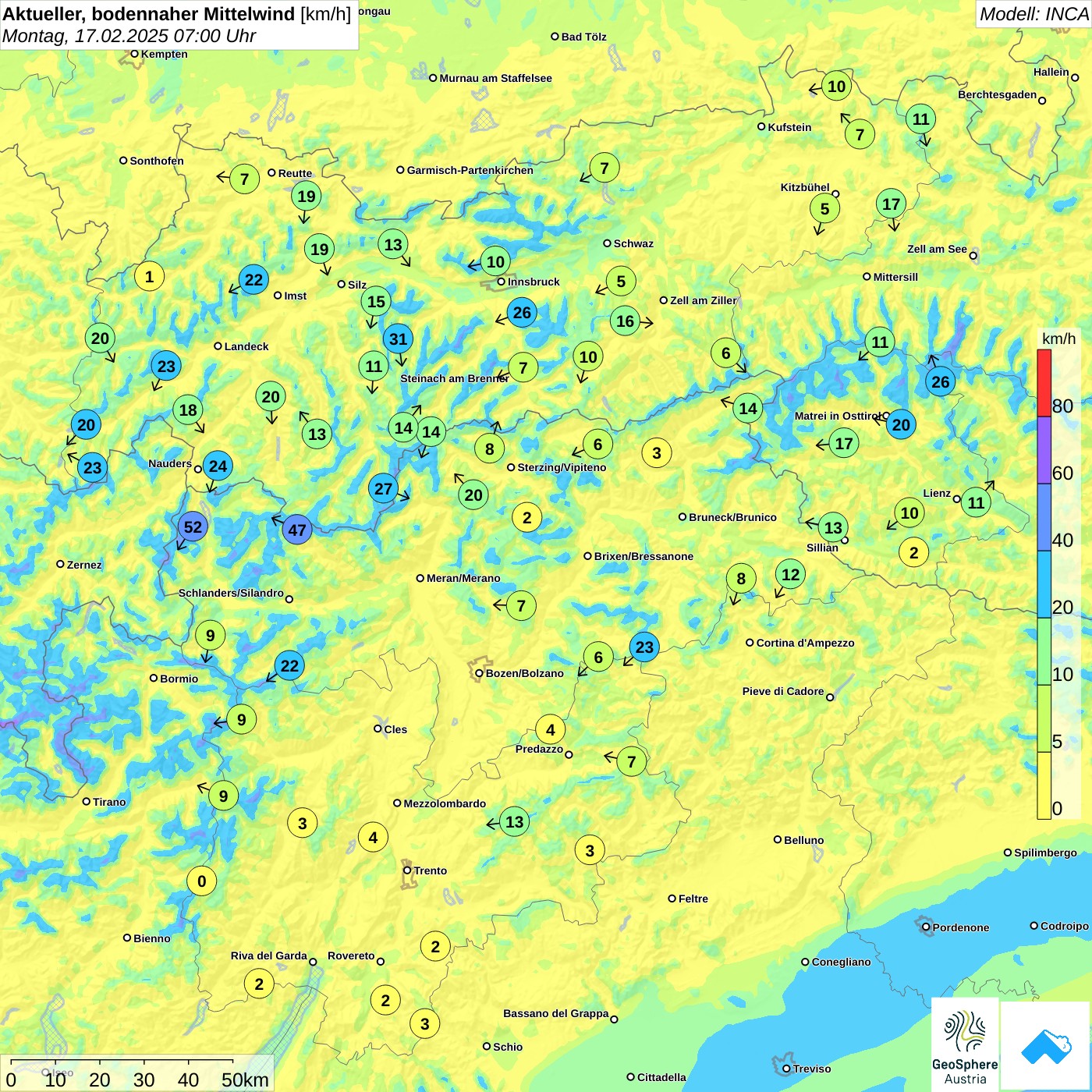The height and width of the screenshot is (1092, 1092).
Task: Select the 27 km/h wind station circle
Action: pyautogui.click(x=383, y=489)
